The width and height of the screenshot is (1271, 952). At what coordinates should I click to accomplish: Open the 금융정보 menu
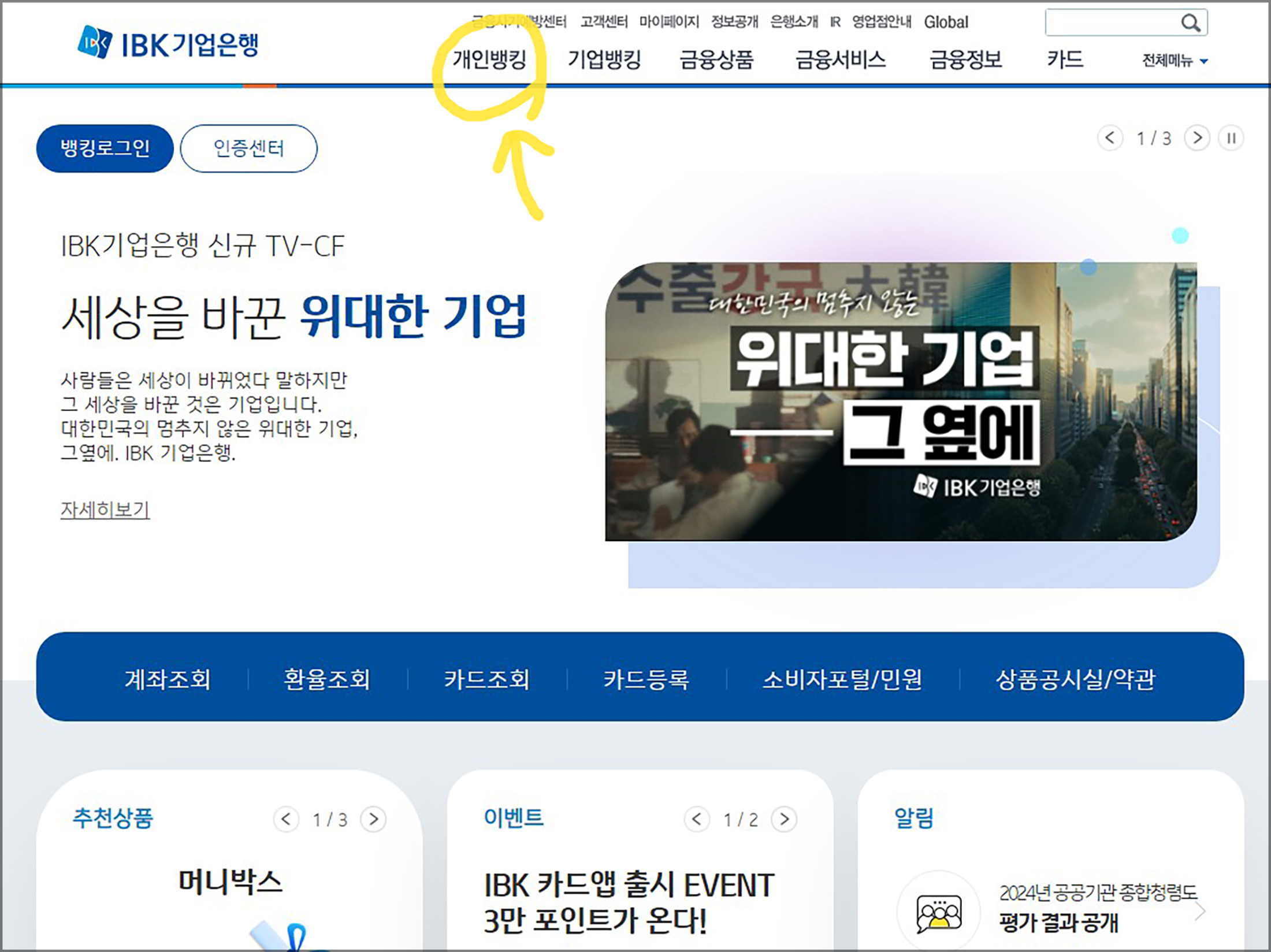965,59
